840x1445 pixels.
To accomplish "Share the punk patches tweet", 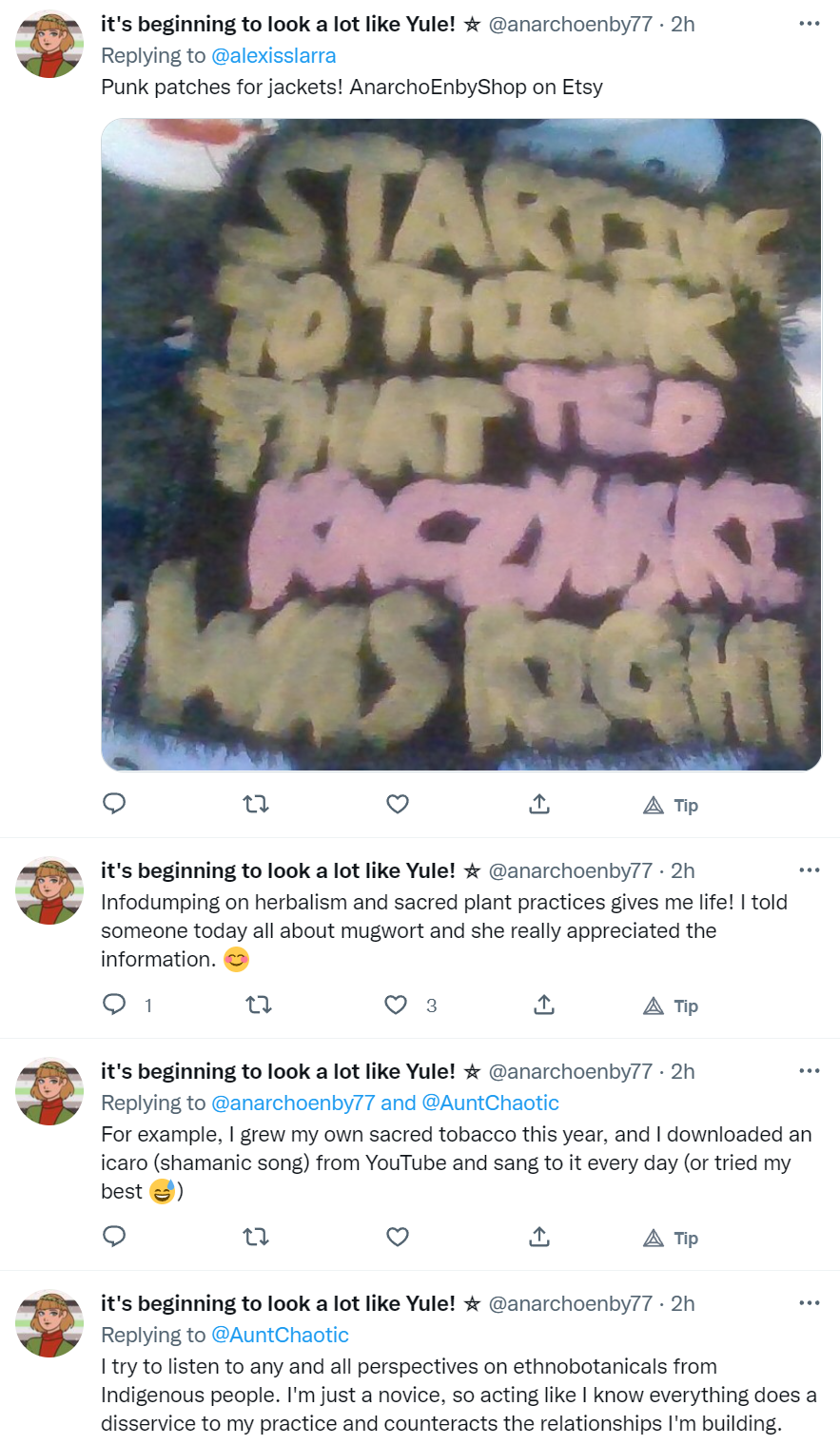I will click(x=539, y=804).
